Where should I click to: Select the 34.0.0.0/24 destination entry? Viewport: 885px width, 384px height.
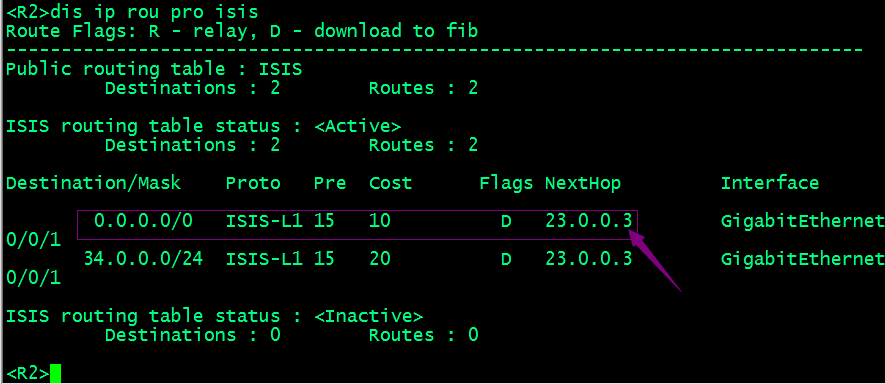coord(143,259)
